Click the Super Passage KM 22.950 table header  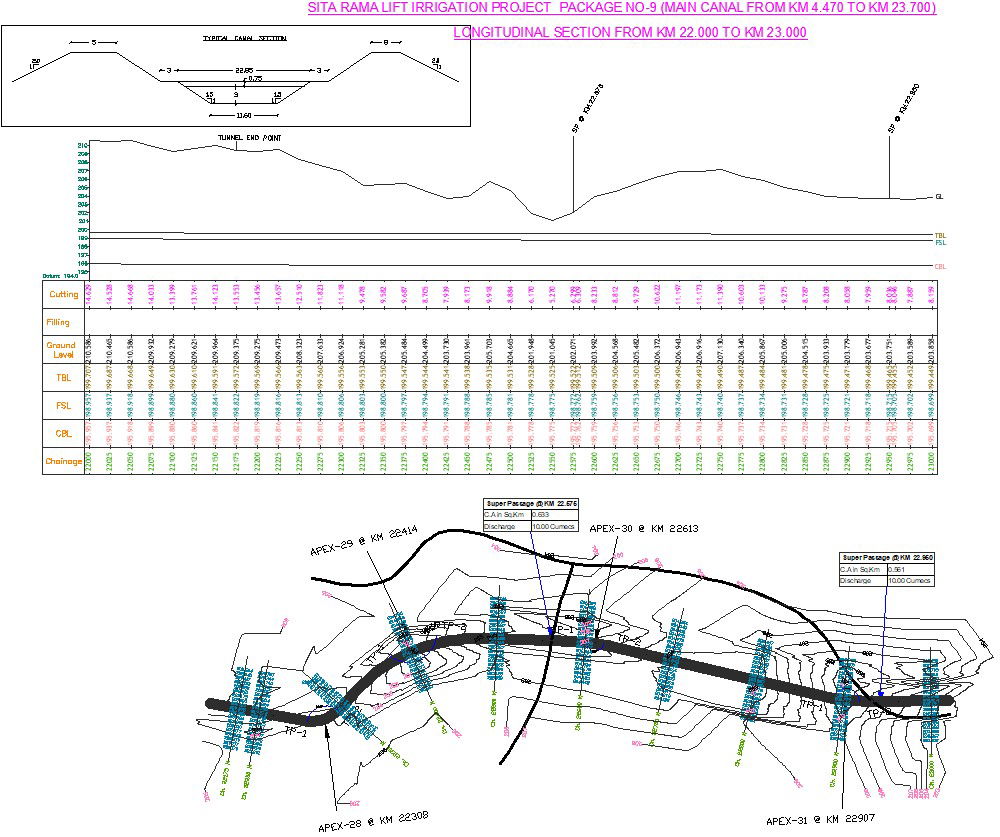point(886,557)
